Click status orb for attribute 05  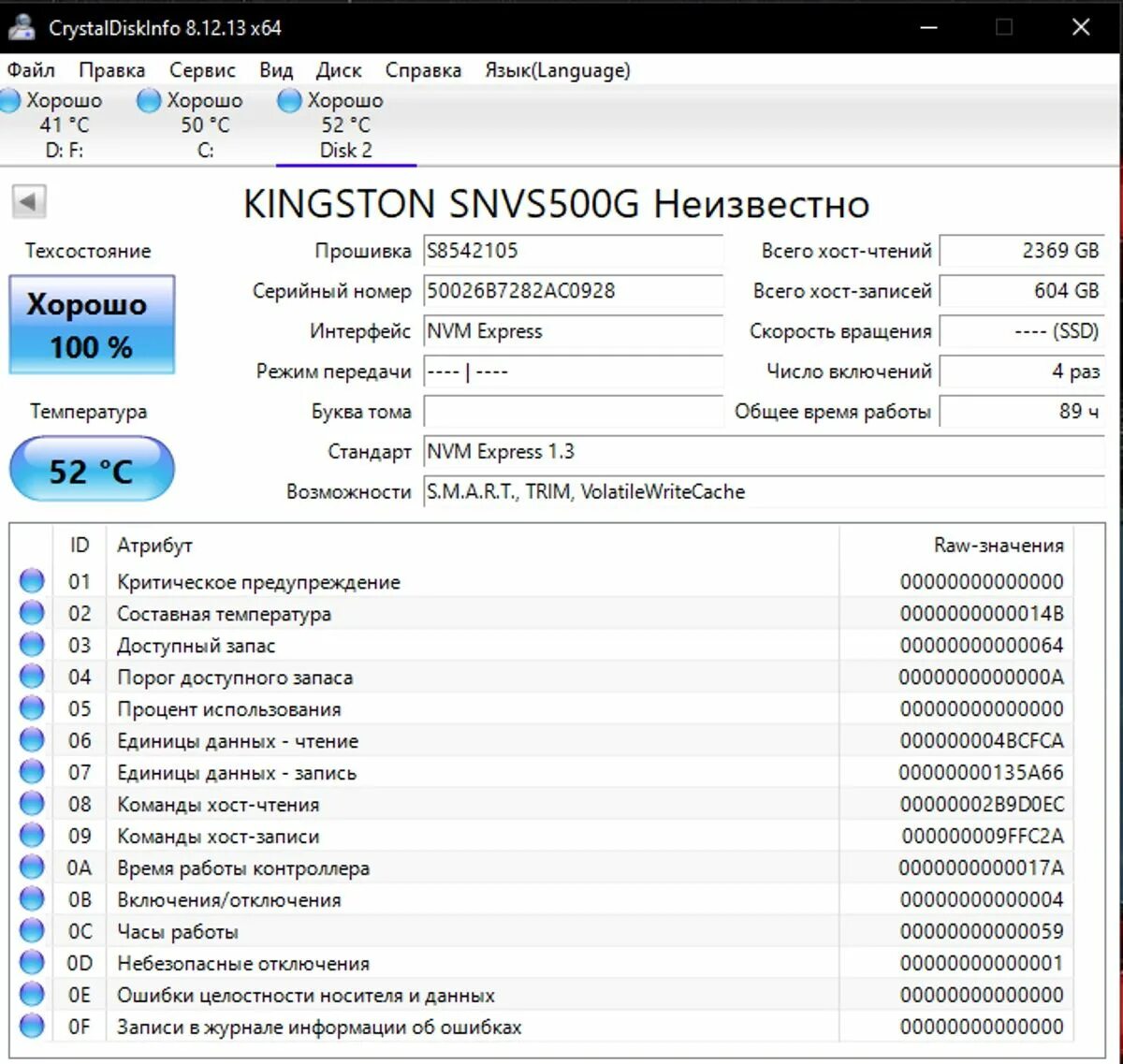tap(32, 708)
